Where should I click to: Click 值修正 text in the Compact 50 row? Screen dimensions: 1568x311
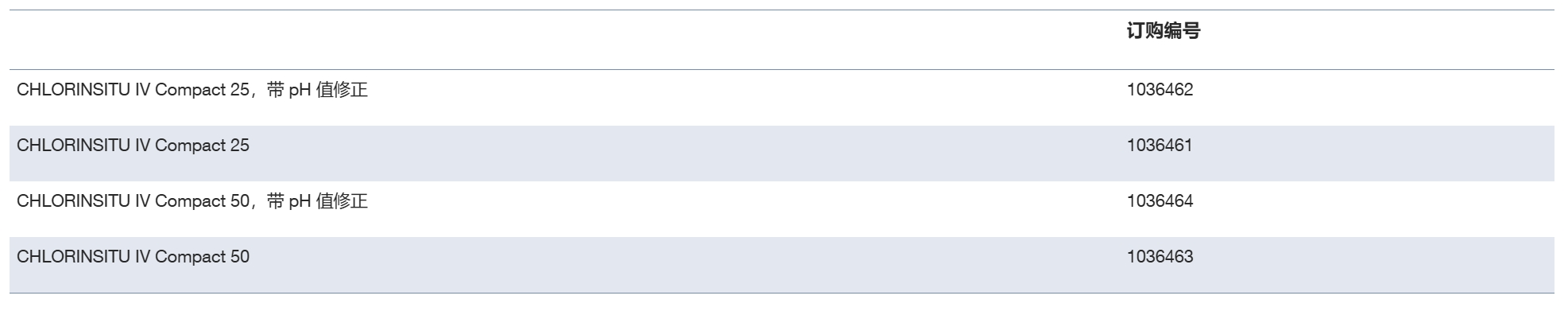click(342, 201)
